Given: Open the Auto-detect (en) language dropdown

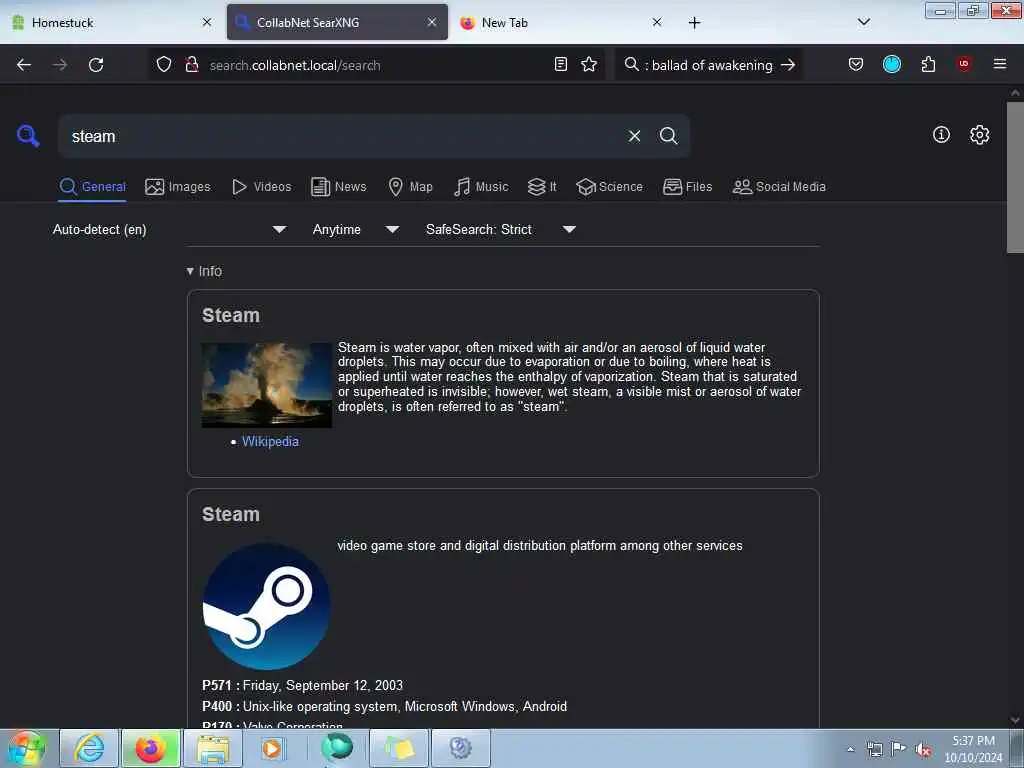Looking at the screenshot, I should click(169, 229).
